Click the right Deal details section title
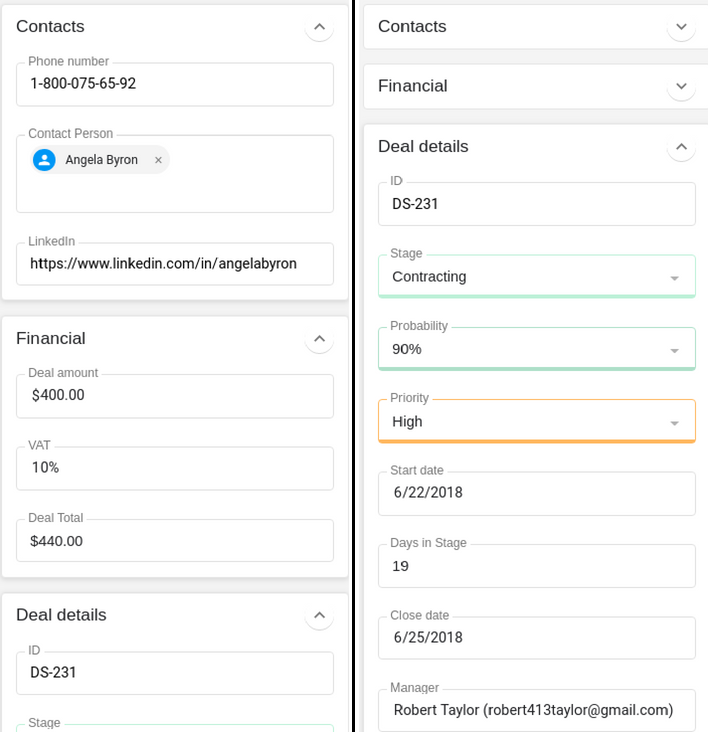708x732 pixels. point(423,147)
